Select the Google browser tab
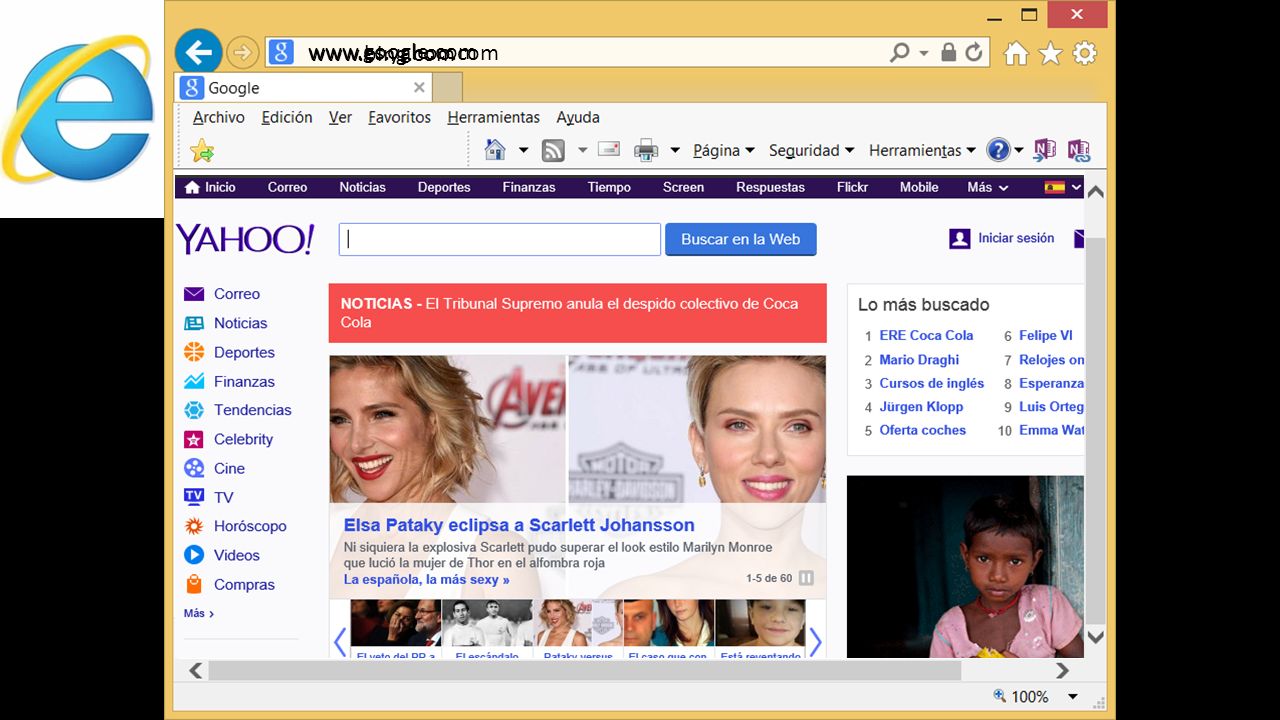1280x720 pixels. [303, 87]
